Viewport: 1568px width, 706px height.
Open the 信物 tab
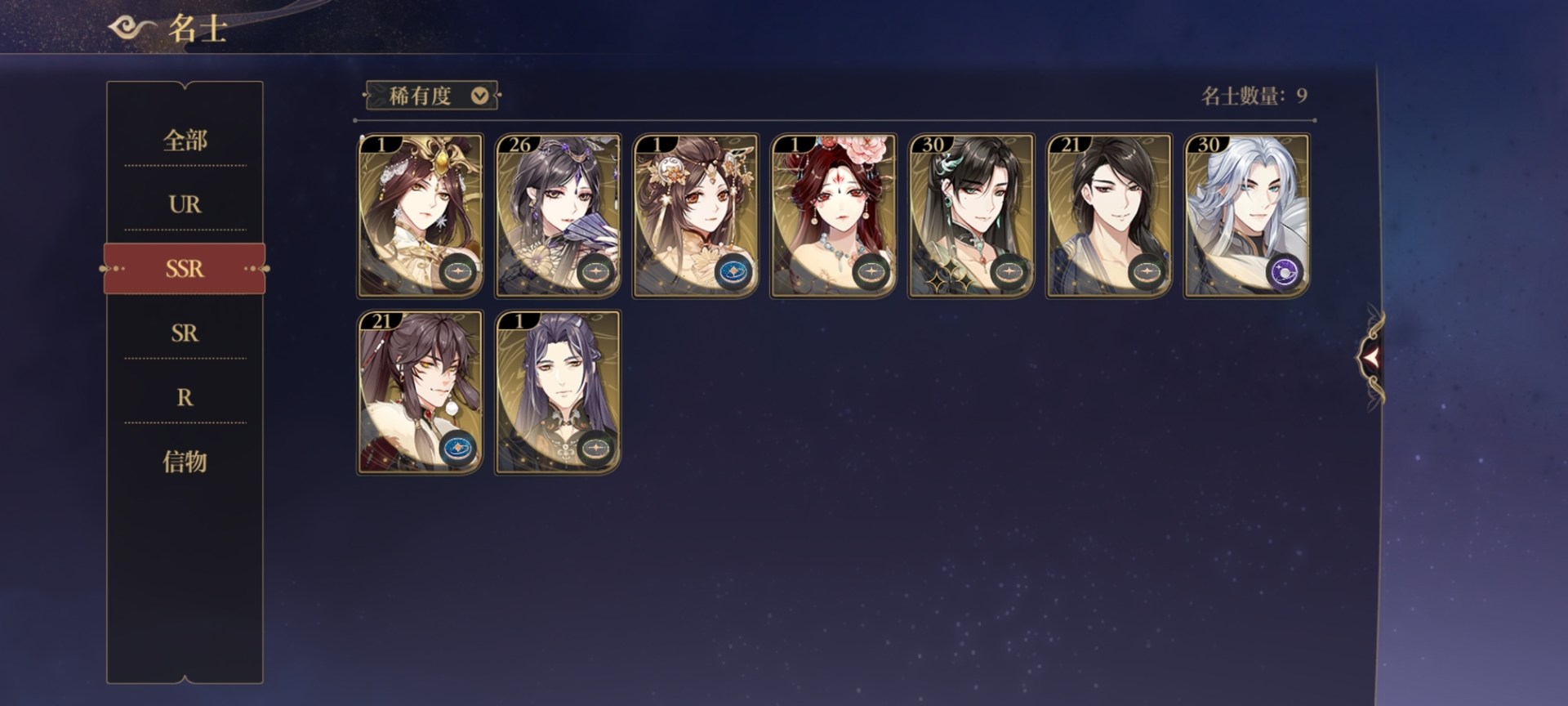tap(185, 462)
